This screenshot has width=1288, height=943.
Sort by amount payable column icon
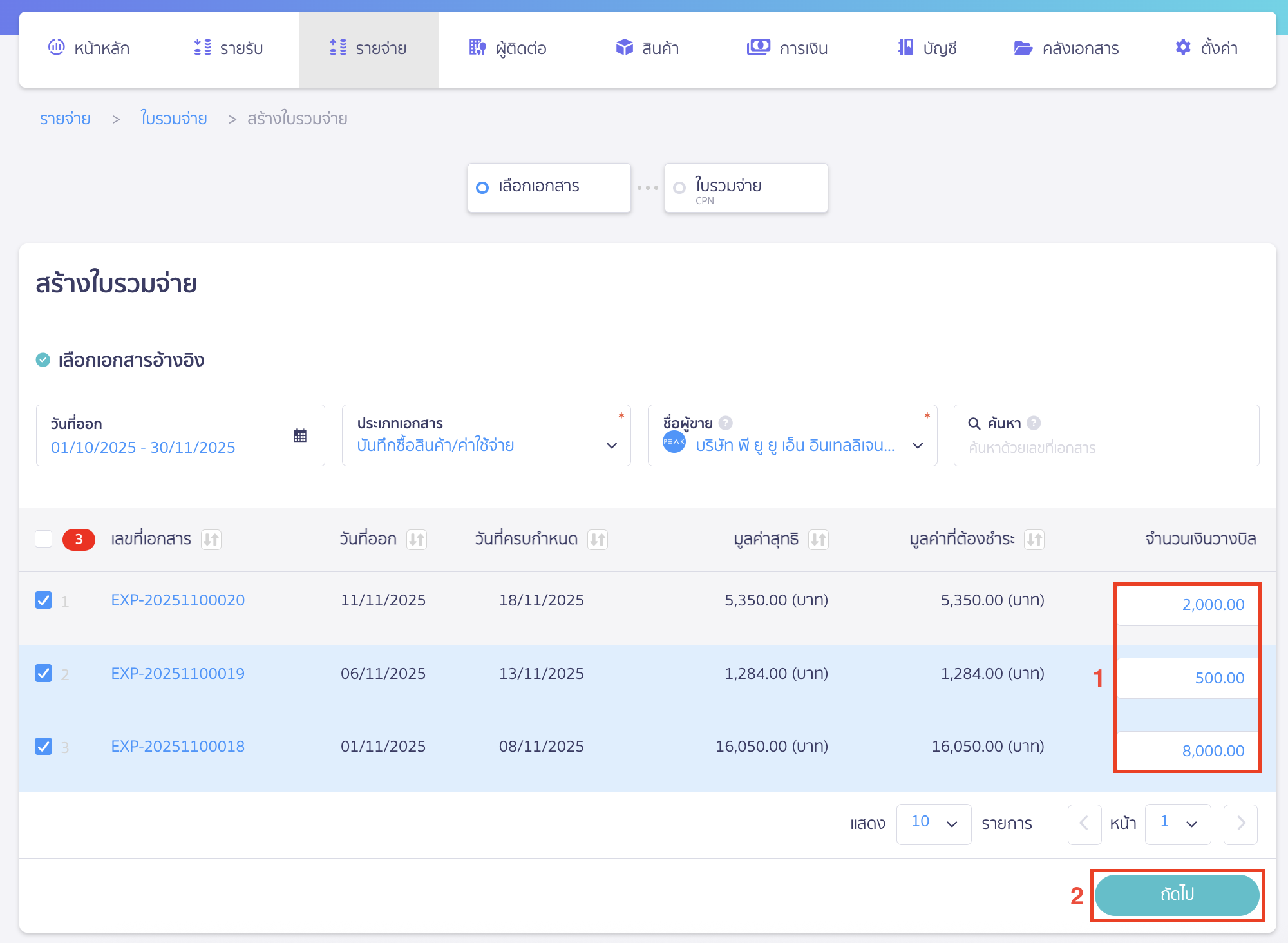click(x=1034, y=539)
